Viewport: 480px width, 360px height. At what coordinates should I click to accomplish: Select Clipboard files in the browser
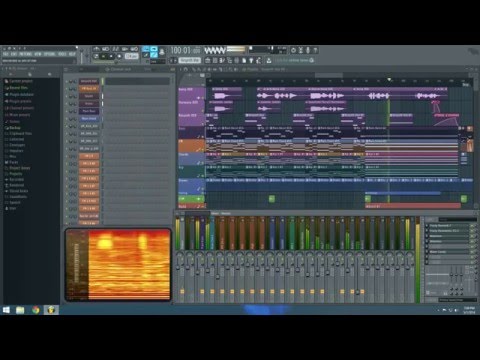click(18, 133)
